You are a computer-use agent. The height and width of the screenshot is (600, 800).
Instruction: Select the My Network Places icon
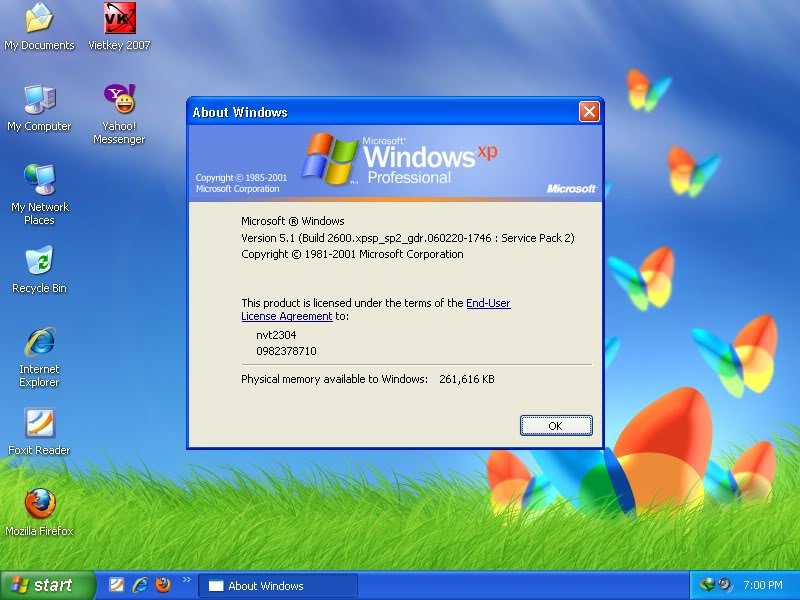[39, 195]
